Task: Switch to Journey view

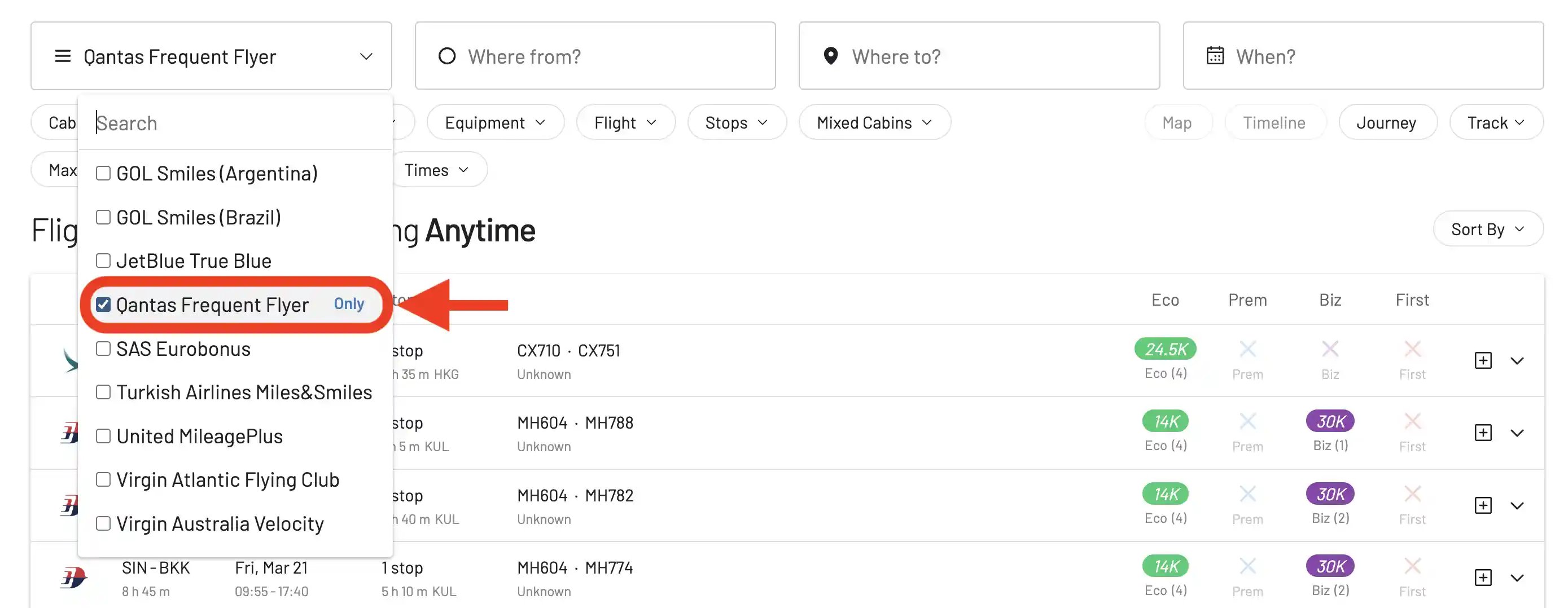Action: click(x=1387, y=122)
